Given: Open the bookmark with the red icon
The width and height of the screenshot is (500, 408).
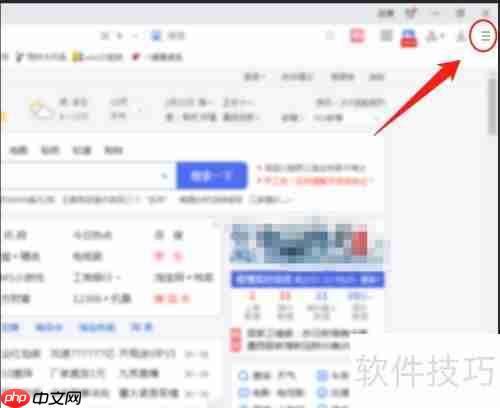Looking at the screenshot, I should (x=157, y=57).
